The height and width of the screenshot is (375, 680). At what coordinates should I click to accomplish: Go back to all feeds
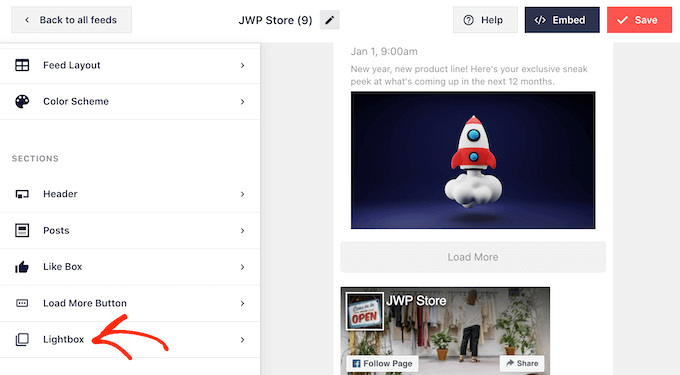[x=72, y=20]
